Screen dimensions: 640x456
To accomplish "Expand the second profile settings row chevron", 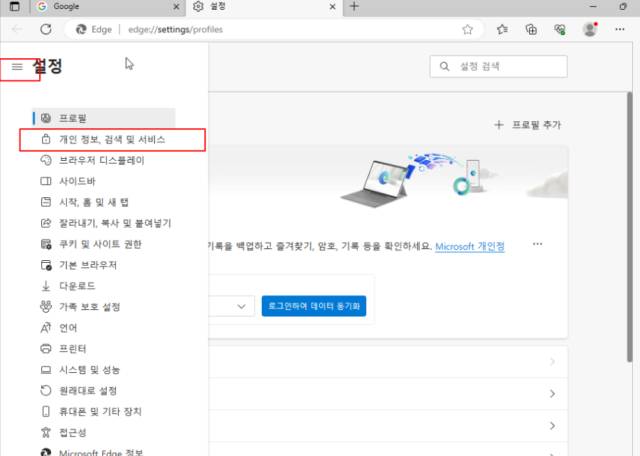I will click(x=551, y=395).
